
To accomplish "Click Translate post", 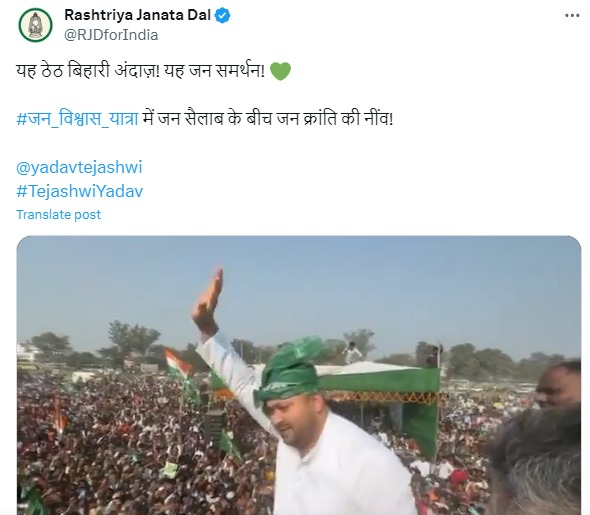I will coord(58,214).
